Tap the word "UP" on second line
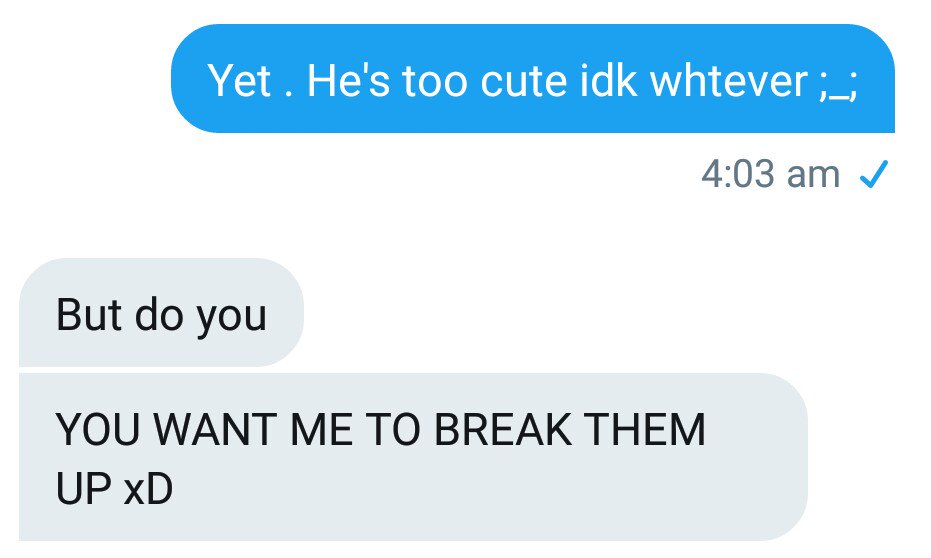Viewport: 931px width, 558px height. pyautogui.click(x=84, y=489)
